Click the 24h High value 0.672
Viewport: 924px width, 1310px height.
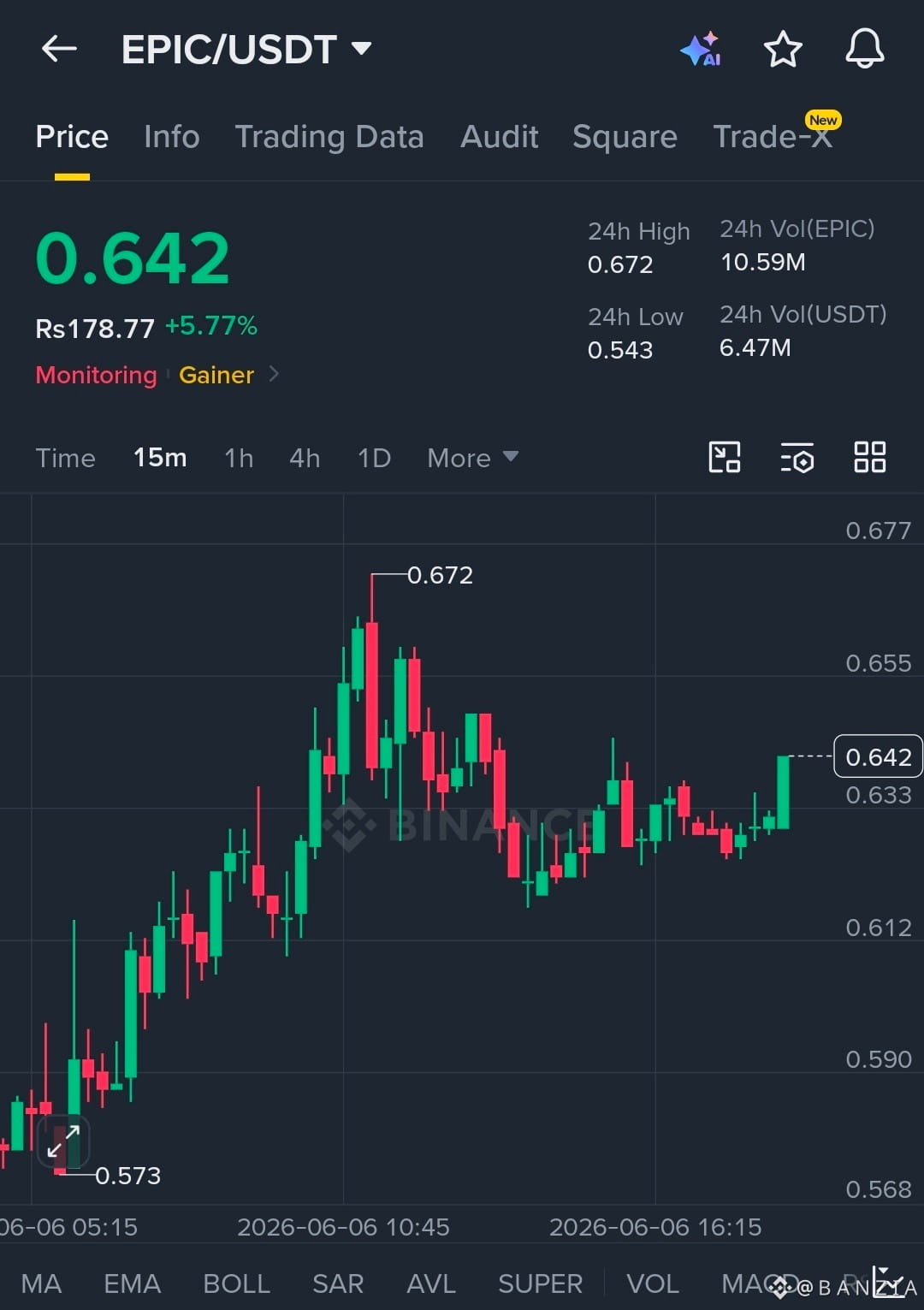tap(620, 264)
